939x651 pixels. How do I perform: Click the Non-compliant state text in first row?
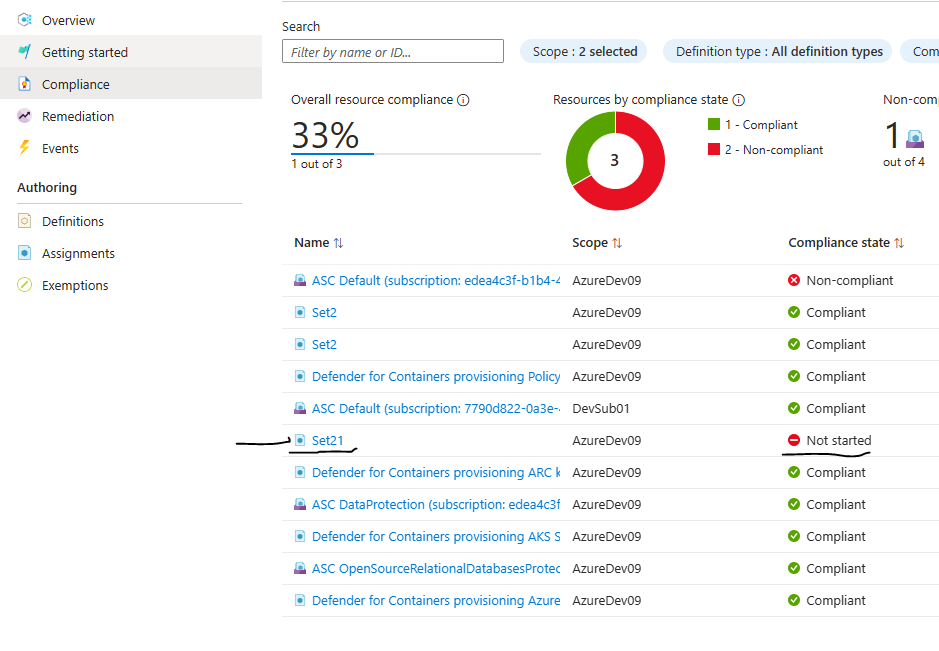[849, 280]
